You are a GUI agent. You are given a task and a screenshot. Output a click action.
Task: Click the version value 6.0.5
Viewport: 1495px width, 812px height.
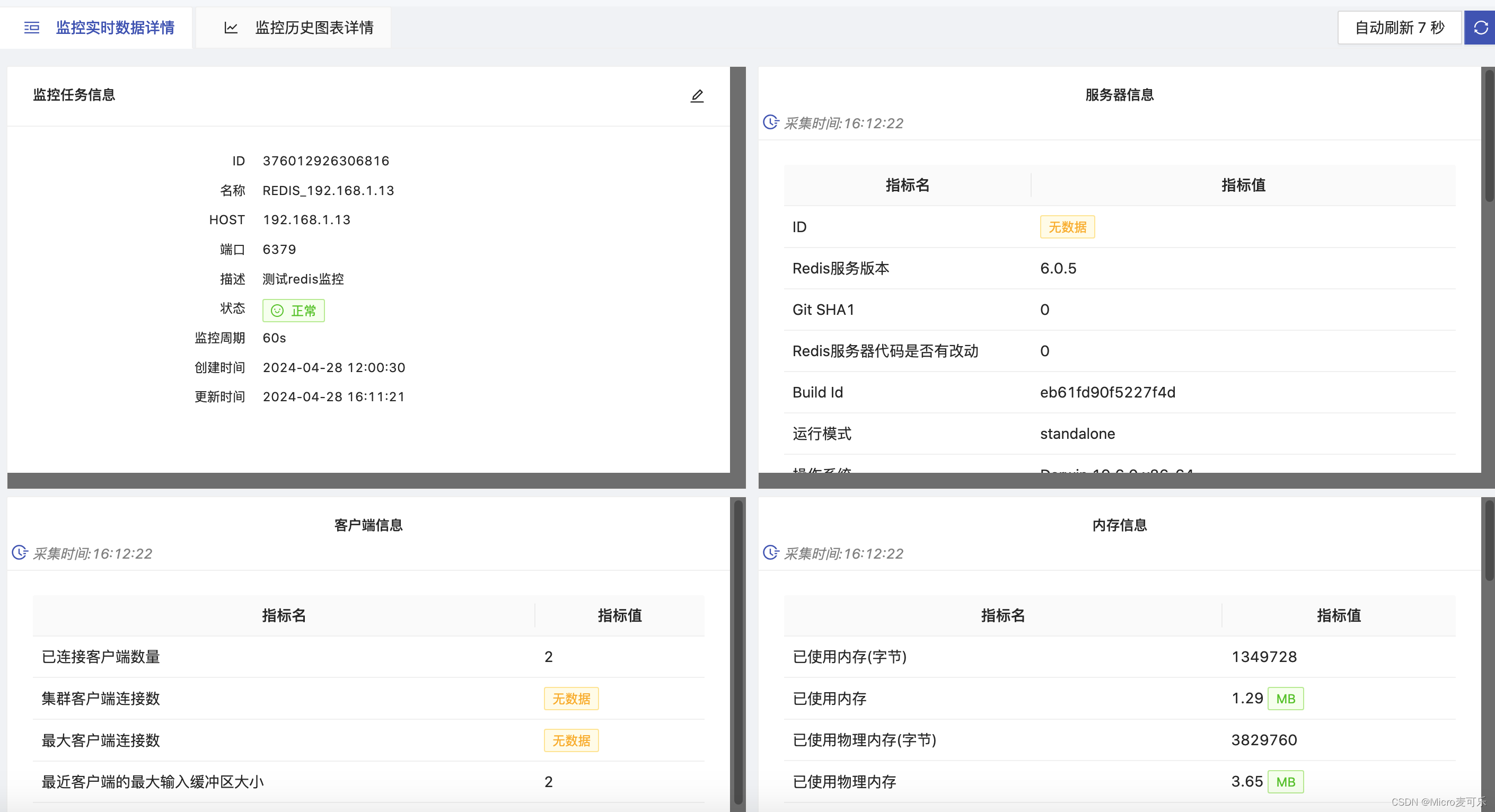coord(1058,269)
